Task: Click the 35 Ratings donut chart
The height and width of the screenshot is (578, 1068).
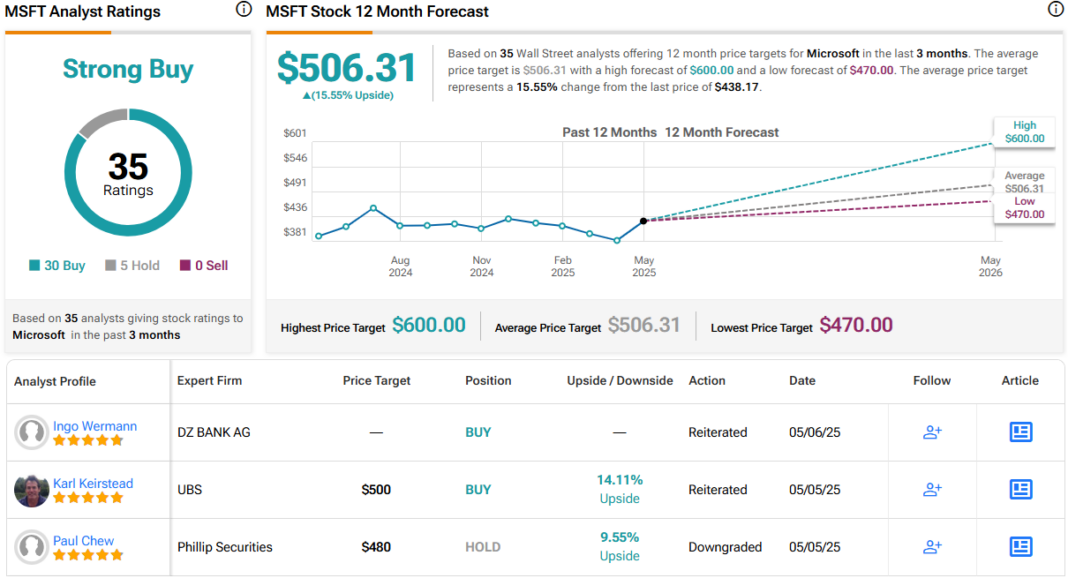Action: tap(128, 172)
